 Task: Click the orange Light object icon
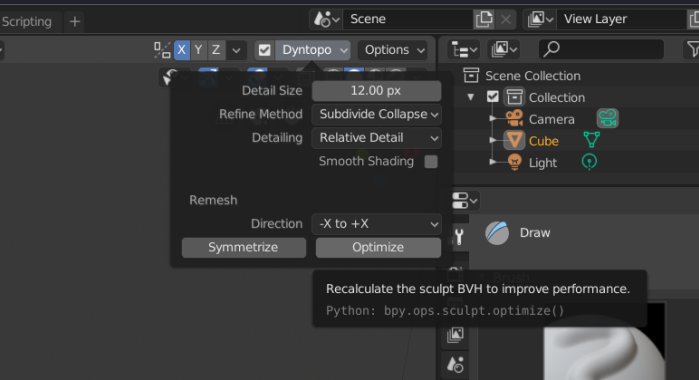(x=514, y=162)
